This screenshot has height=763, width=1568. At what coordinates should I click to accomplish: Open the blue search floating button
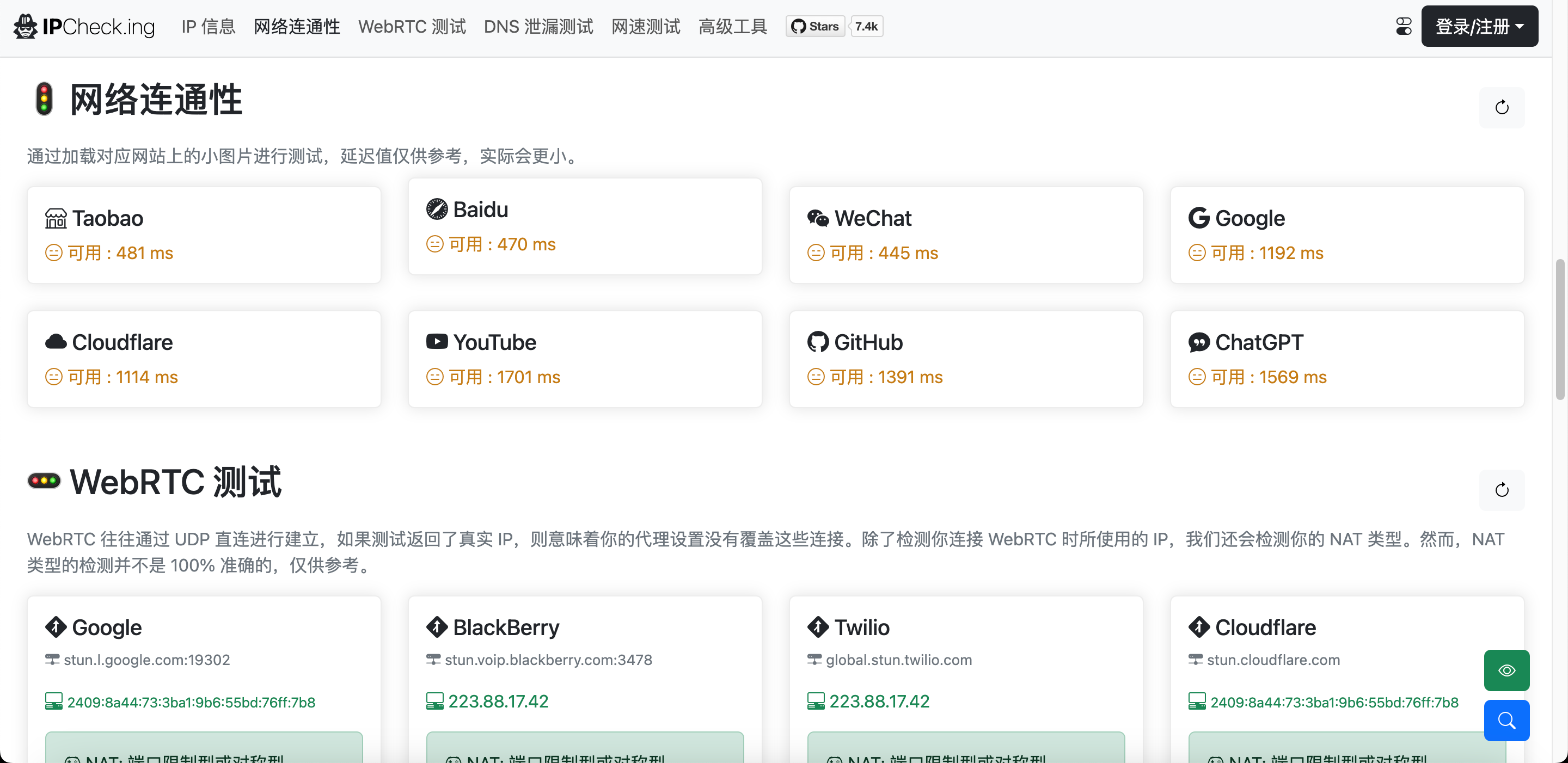pyautogui.click(x=1506, y=721)
